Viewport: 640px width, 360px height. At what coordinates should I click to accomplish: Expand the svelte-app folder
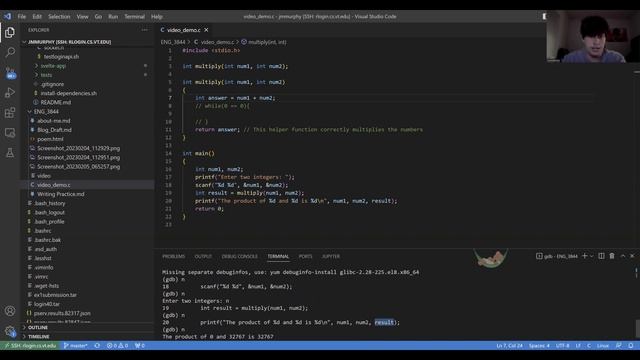tap(53, 66)
